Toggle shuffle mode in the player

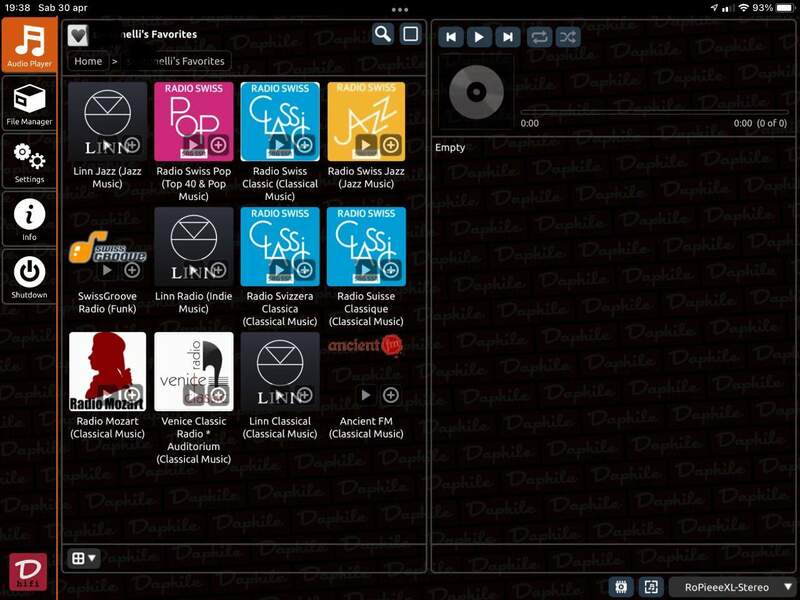pyautogui.click(x=568, y=37)
